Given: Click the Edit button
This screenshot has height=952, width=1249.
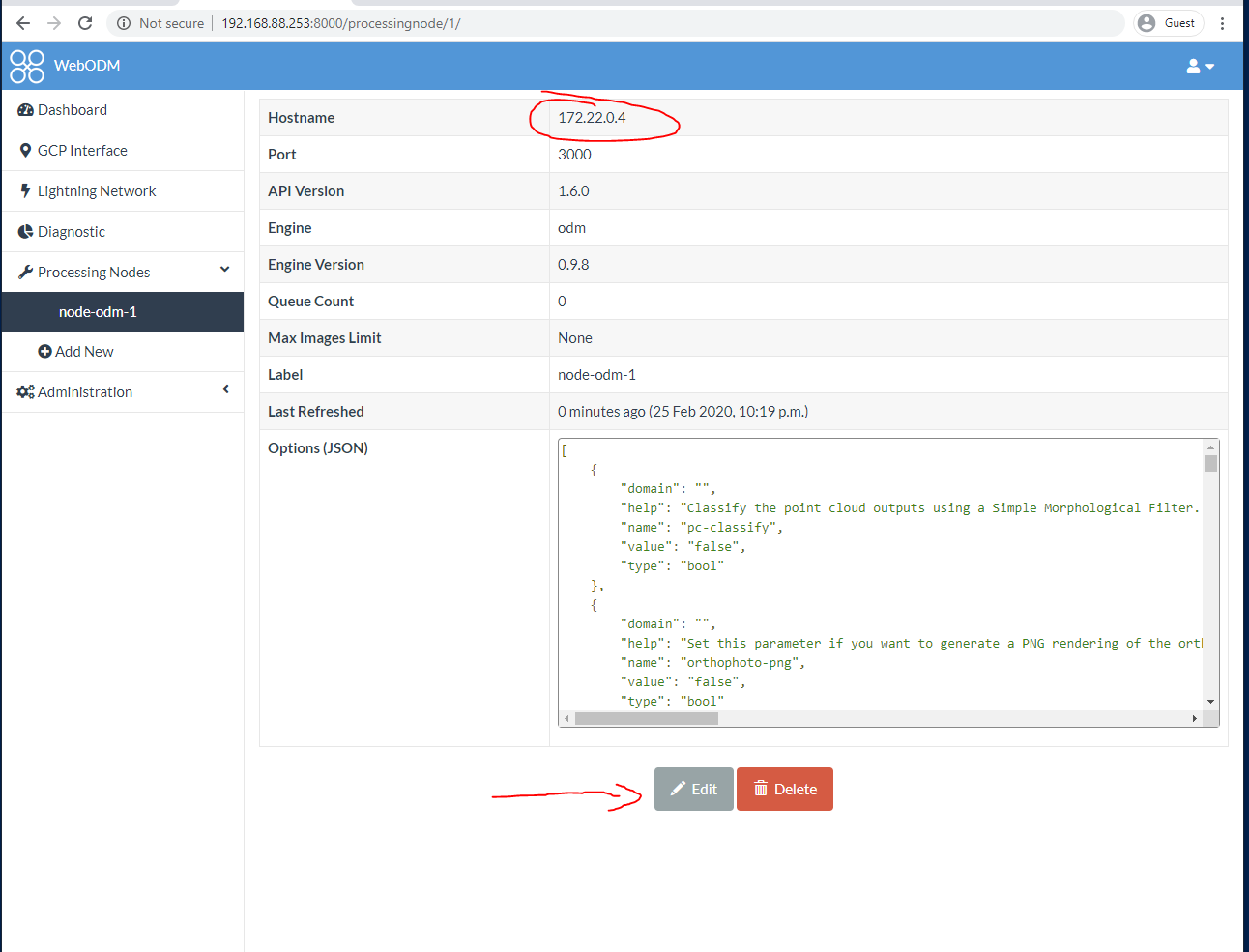Looking at the screenshot, I should [x=693, y=789].
